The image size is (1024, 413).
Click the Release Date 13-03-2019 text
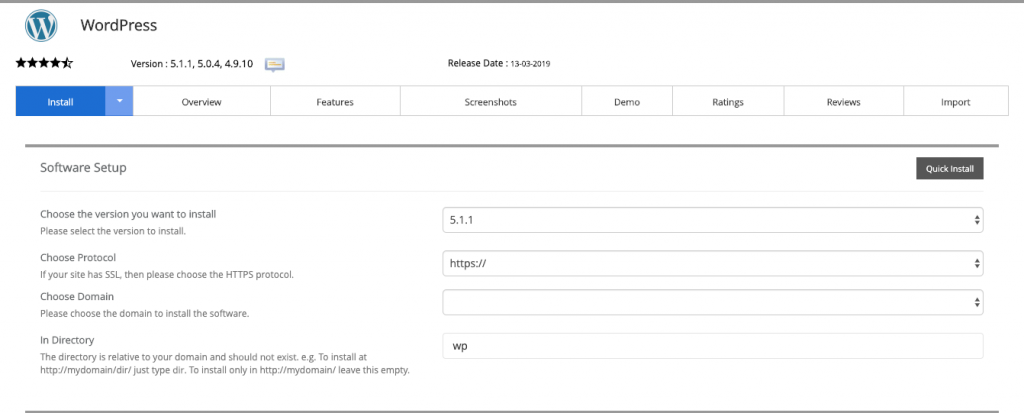(x=498, y=63)
